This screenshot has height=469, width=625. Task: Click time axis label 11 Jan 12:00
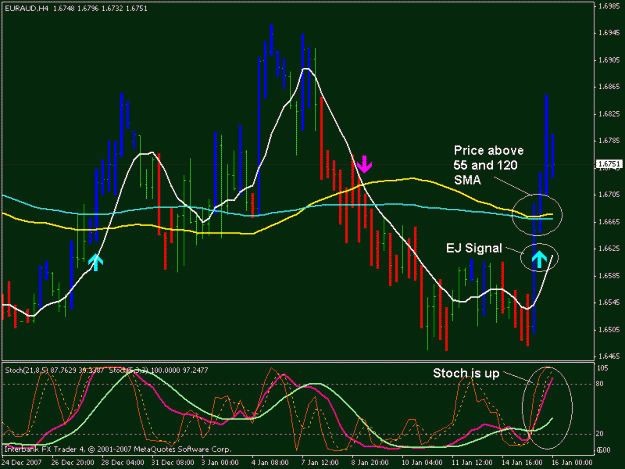[x=471, y=463]
